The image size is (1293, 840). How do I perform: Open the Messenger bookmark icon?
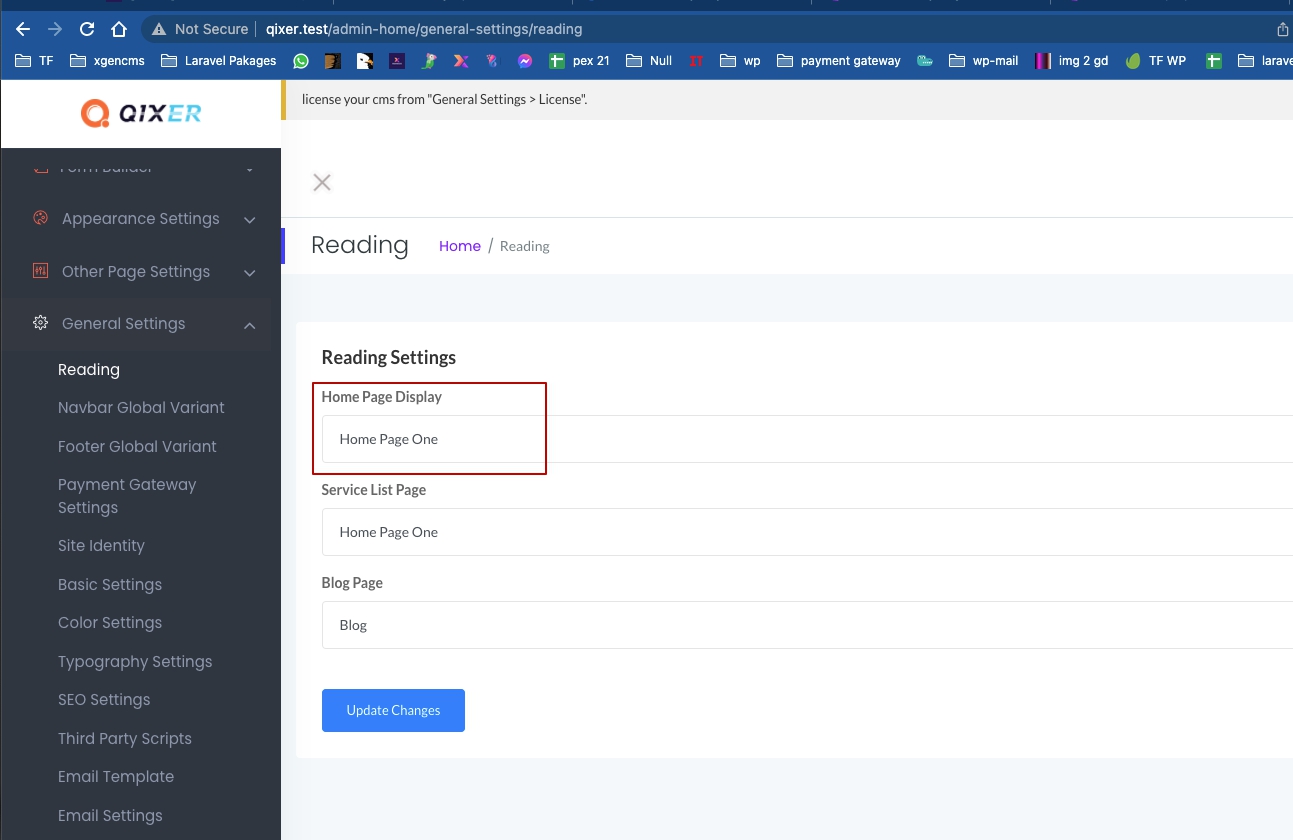(x=524, y=61)
